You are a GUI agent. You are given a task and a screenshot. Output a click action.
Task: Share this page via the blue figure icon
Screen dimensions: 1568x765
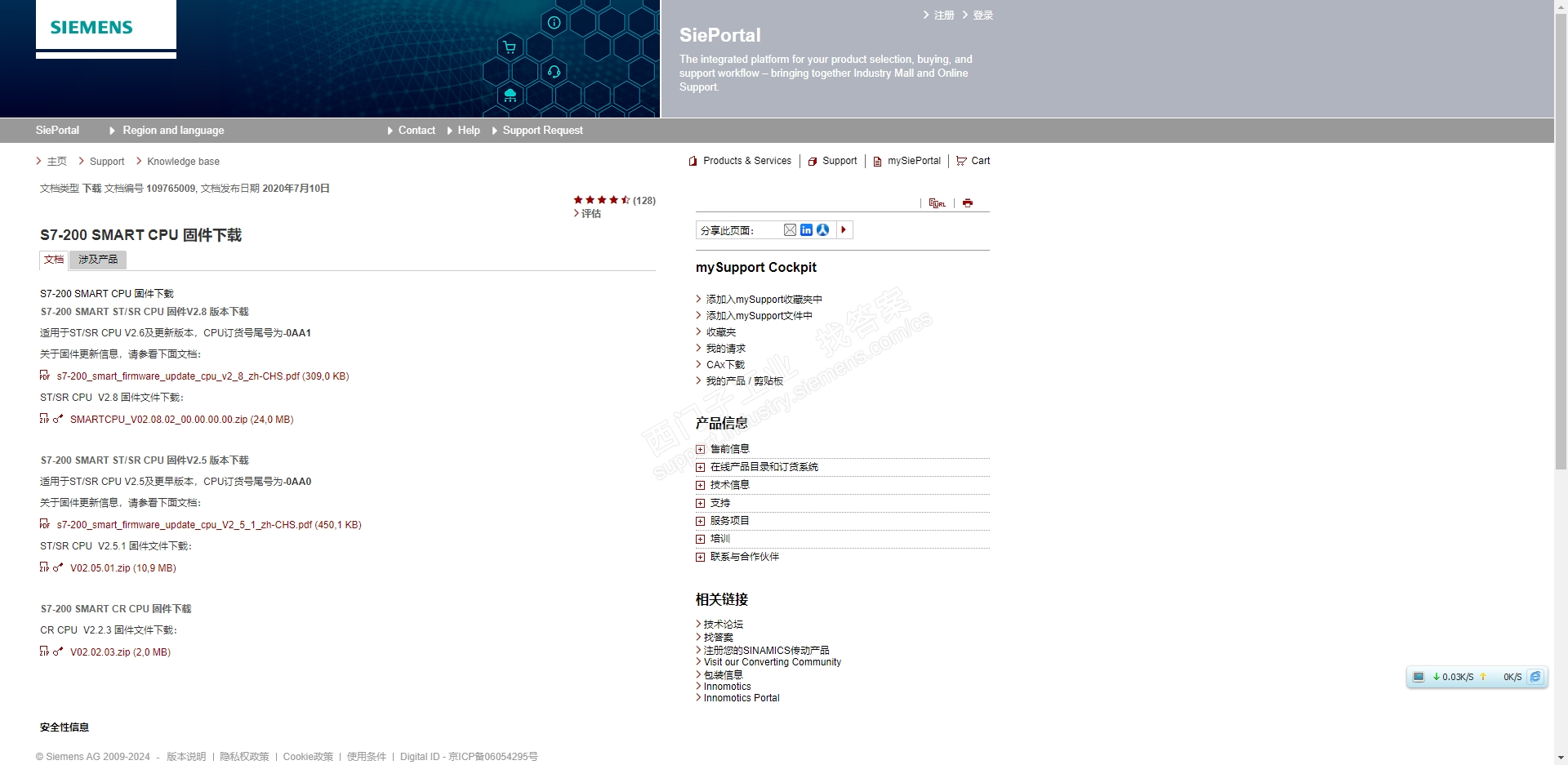(x=822, y=230)
